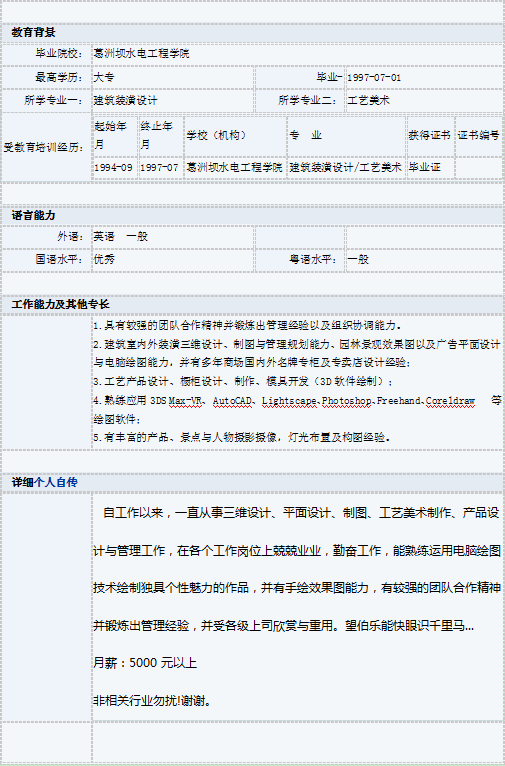Click the underlined word Lightscape
This screenshot has height=766, width=505.
pos(289,401)
